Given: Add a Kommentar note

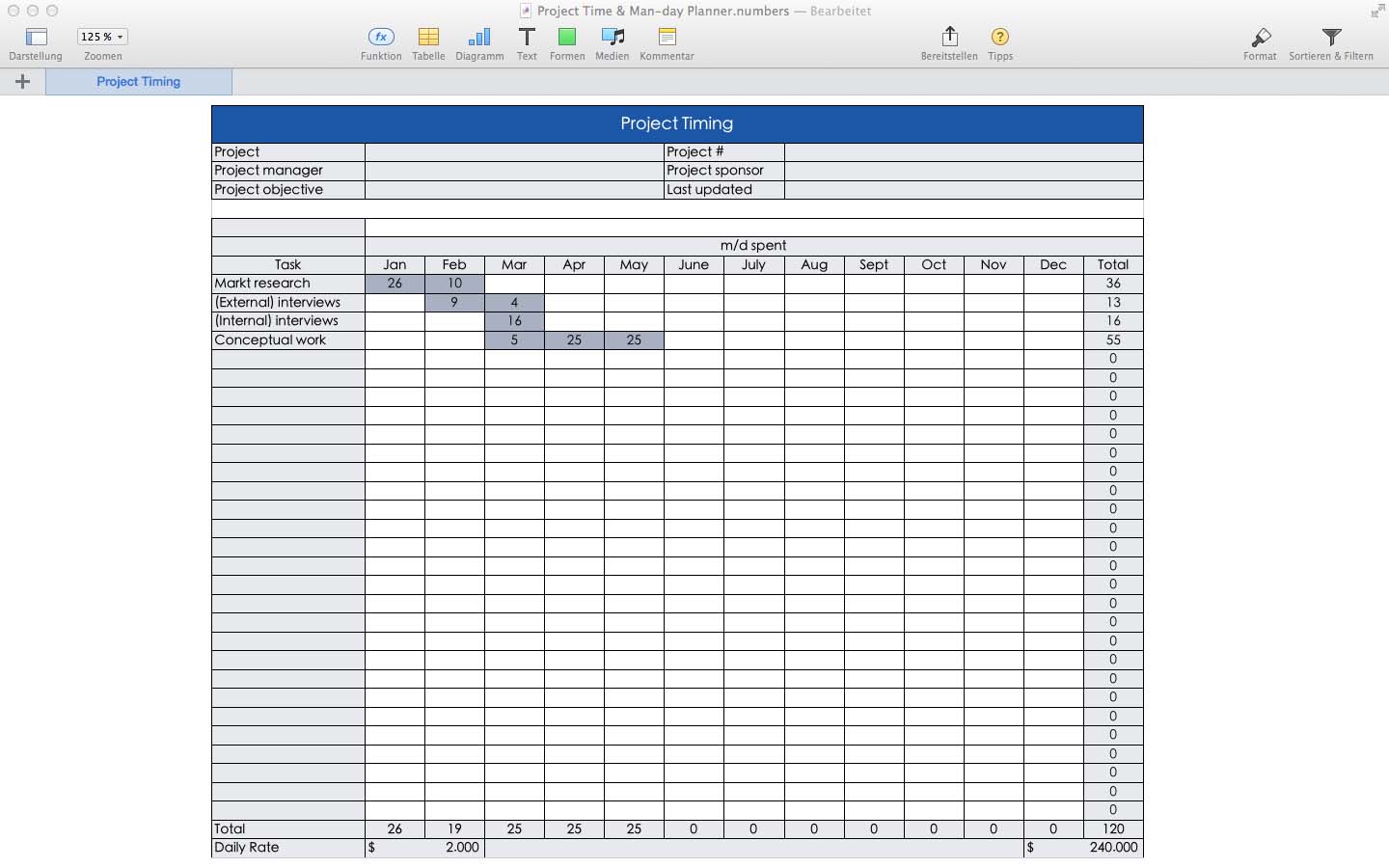Looking at the screenshot, I should (x=667, y=38).
